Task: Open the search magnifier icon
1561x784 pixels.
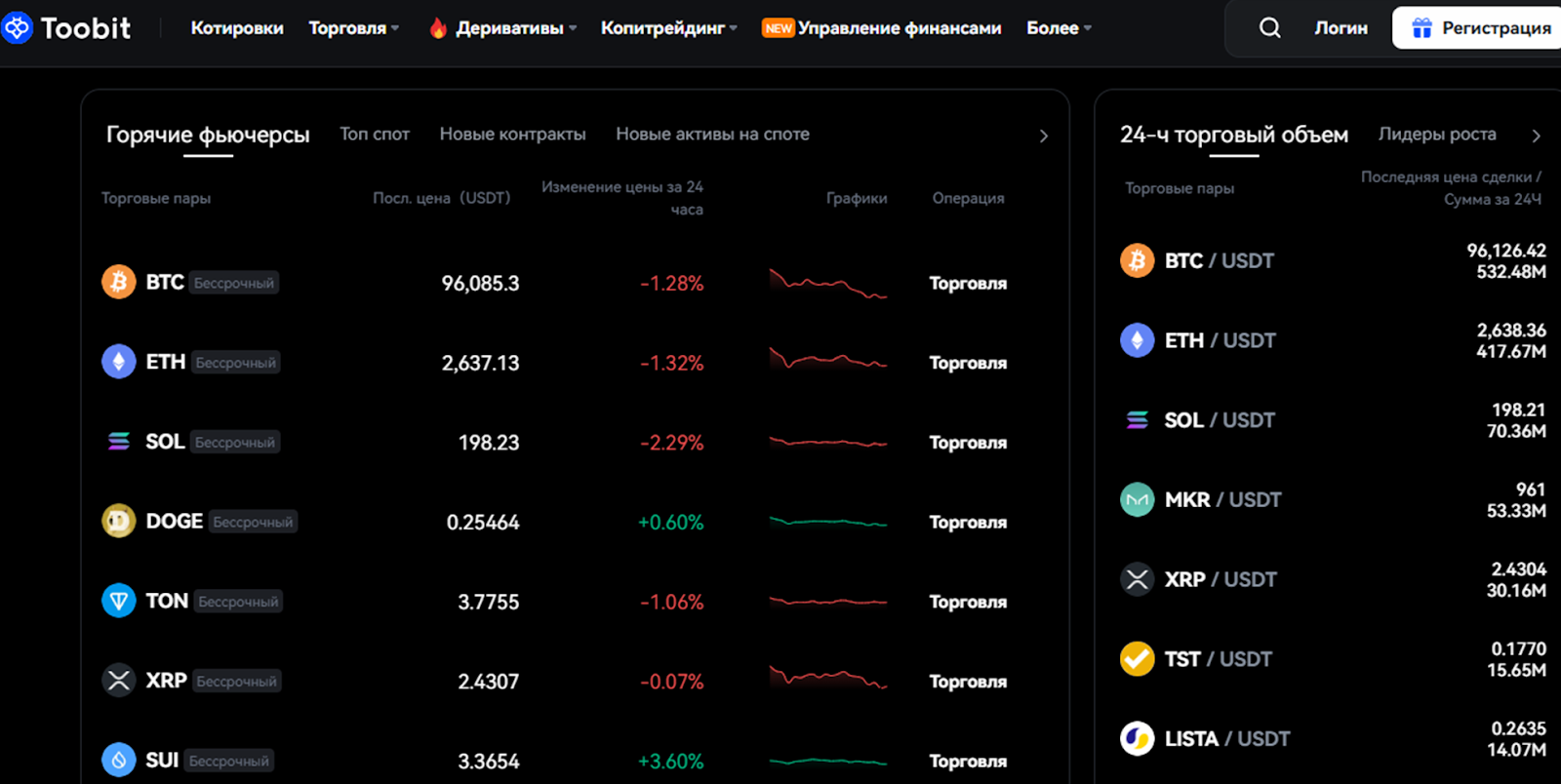Action: click(x=1269, y=28)
